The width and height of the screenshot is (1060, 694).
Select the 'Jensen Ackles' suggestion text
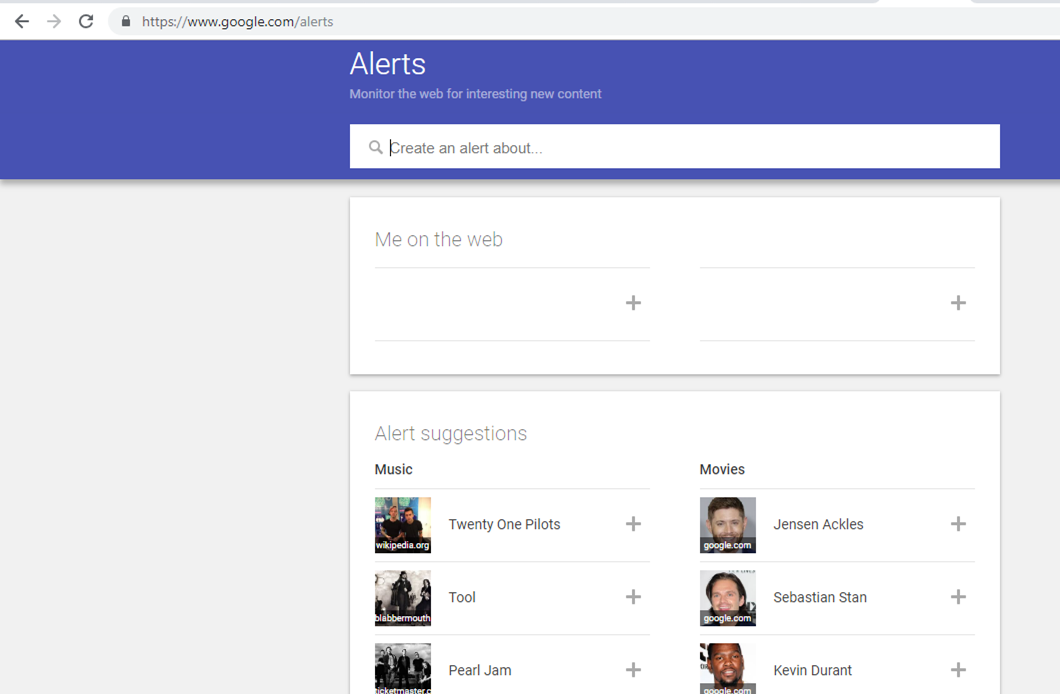[x=818, y=524]
